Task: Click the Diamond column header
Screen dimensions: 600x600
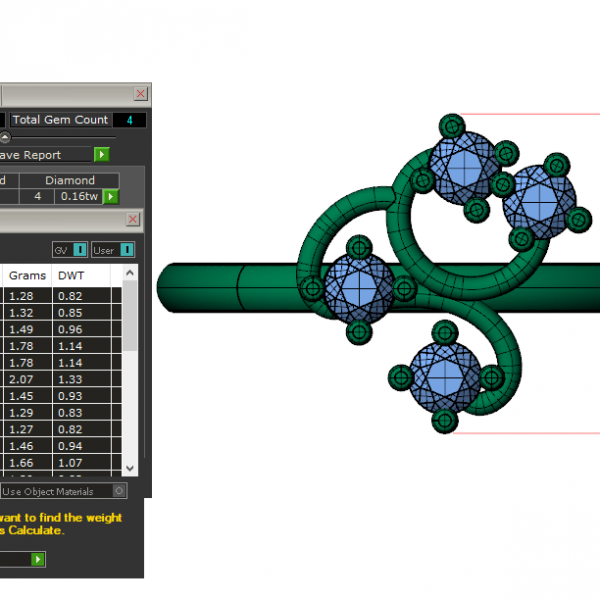Action: pyautogui.click(x=70, y=180)
